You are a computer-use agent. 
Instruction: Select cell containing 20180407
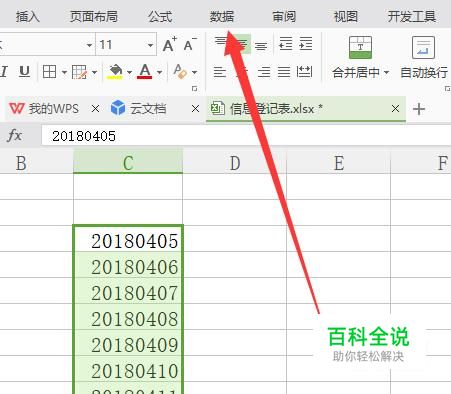pos(128,291)
